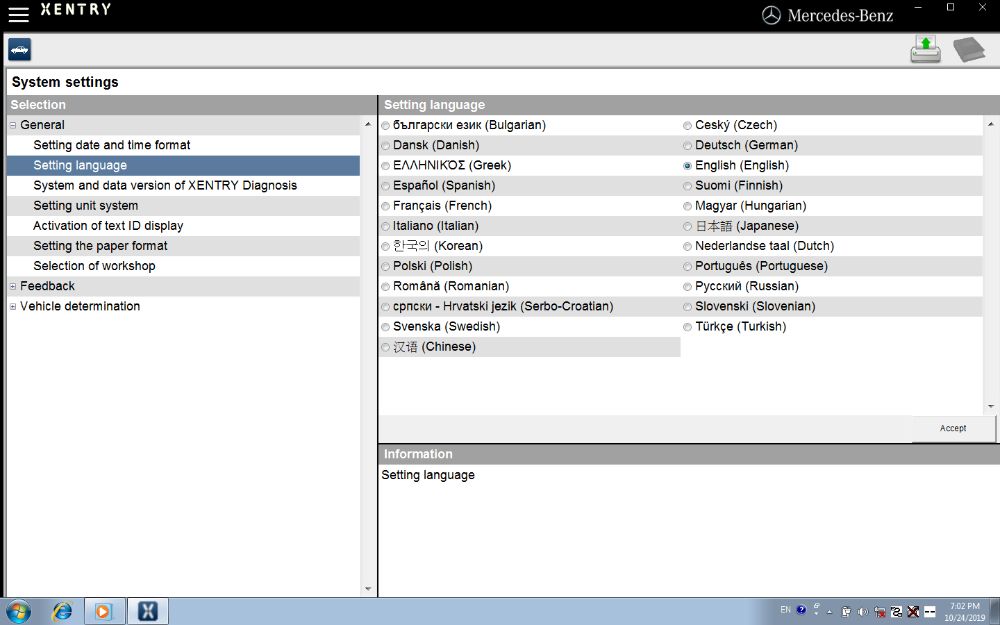The height and width of the screenshot is (625, 1000).
Task: Click Selection panel scroll up arrow
Action: pos(368,124)
